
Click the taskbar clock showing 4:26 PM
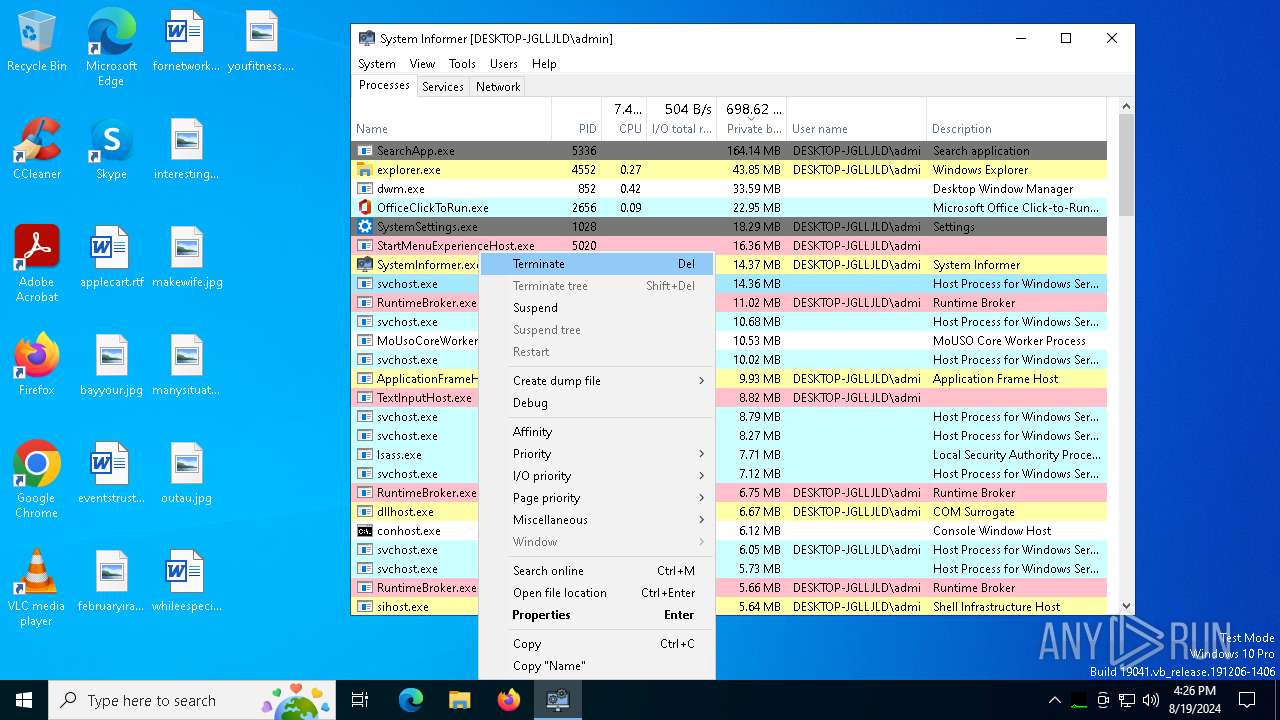[x=1195, y=700]
